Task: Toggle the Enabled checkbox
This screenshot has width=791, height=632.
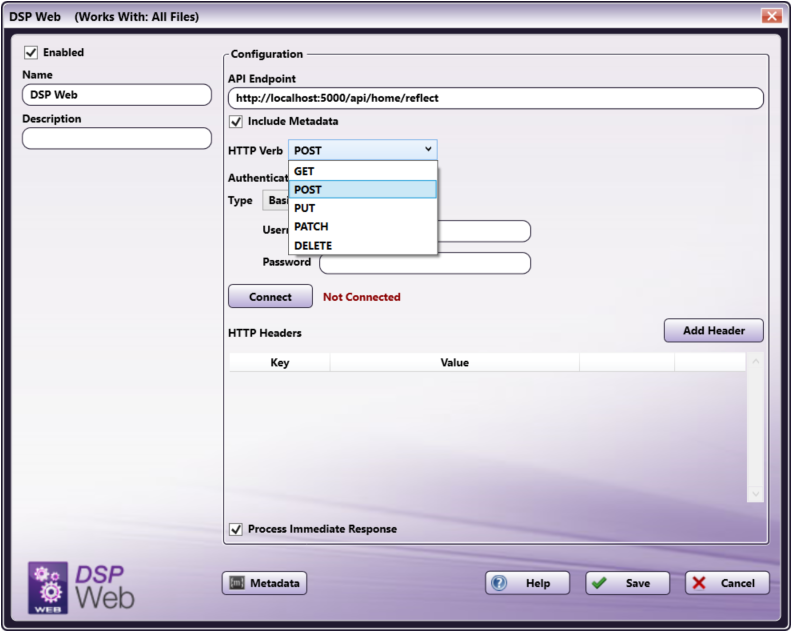Action: [31, 53]
